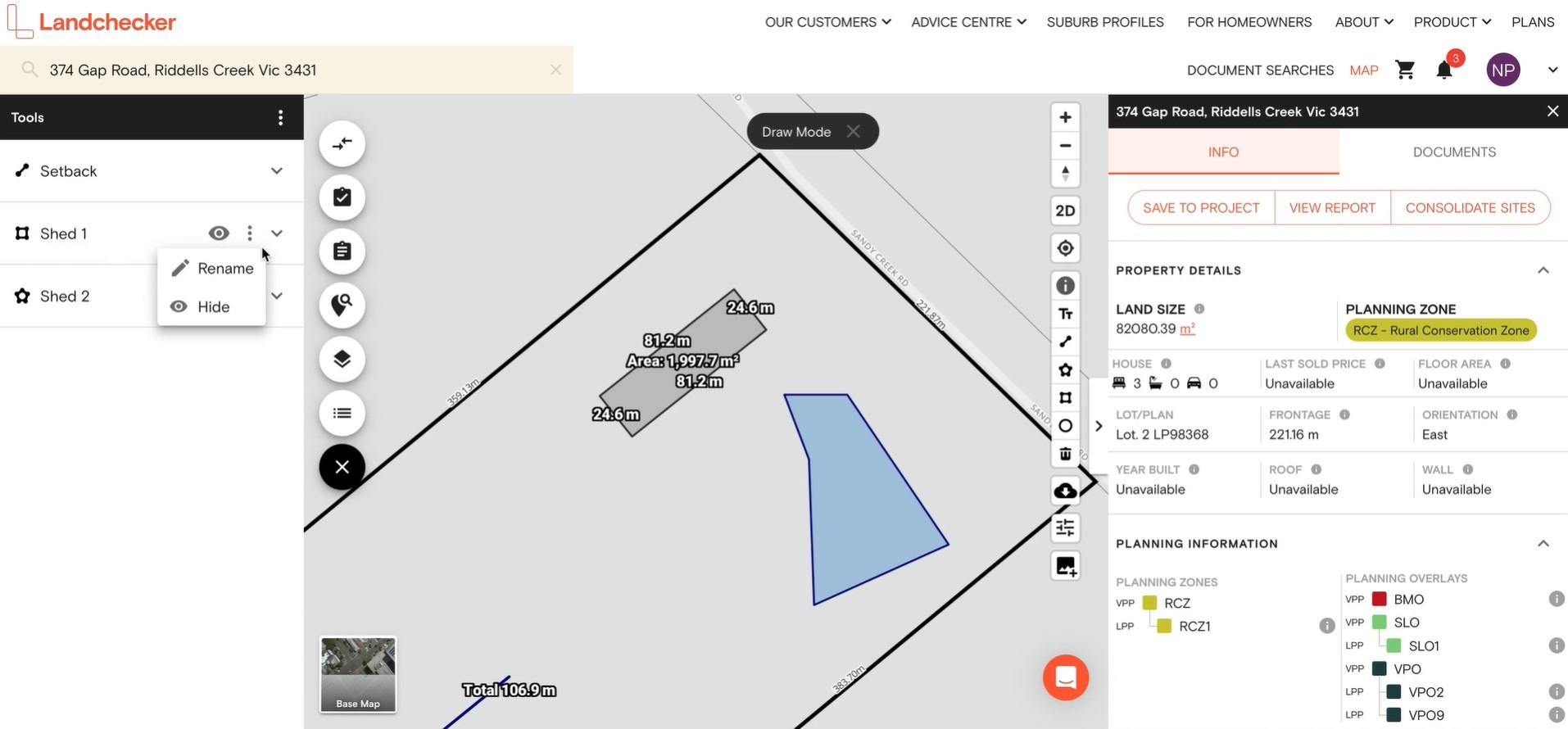Delete drawings with the trash tool

coord(1065,454)
